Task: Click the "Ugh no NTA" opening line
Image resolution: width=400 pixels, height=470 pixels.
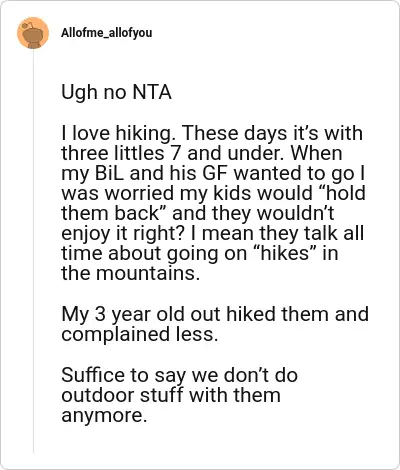Action: point(116,92)
